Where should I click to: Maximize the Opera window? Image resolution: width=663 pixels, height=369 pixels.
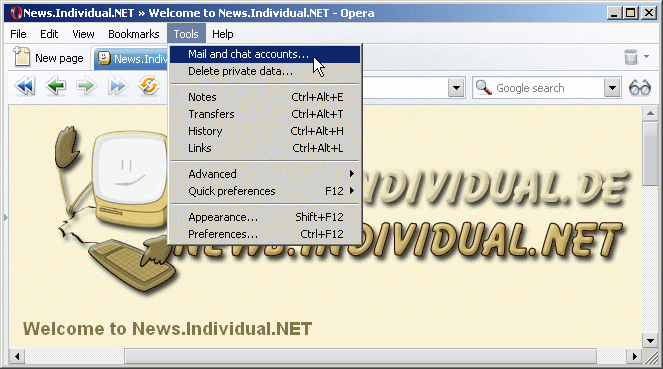(630, 13)
